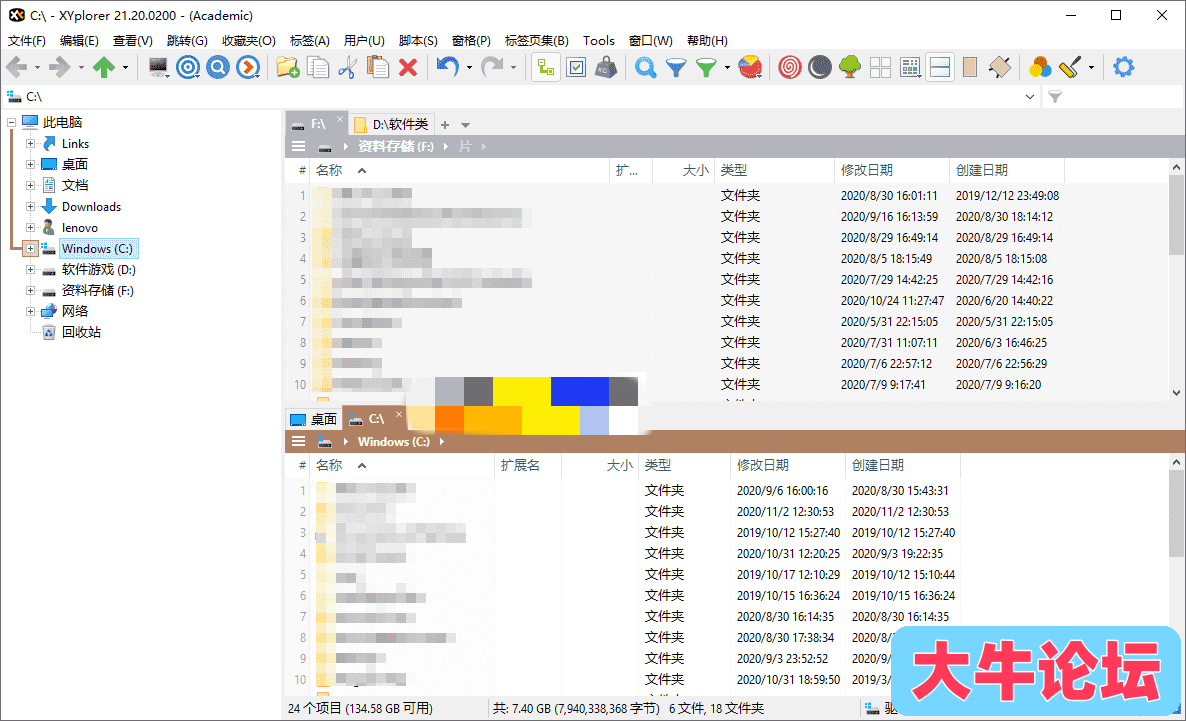Open Configuration gear icon
1186x721 pixels.
[1124, 67]
